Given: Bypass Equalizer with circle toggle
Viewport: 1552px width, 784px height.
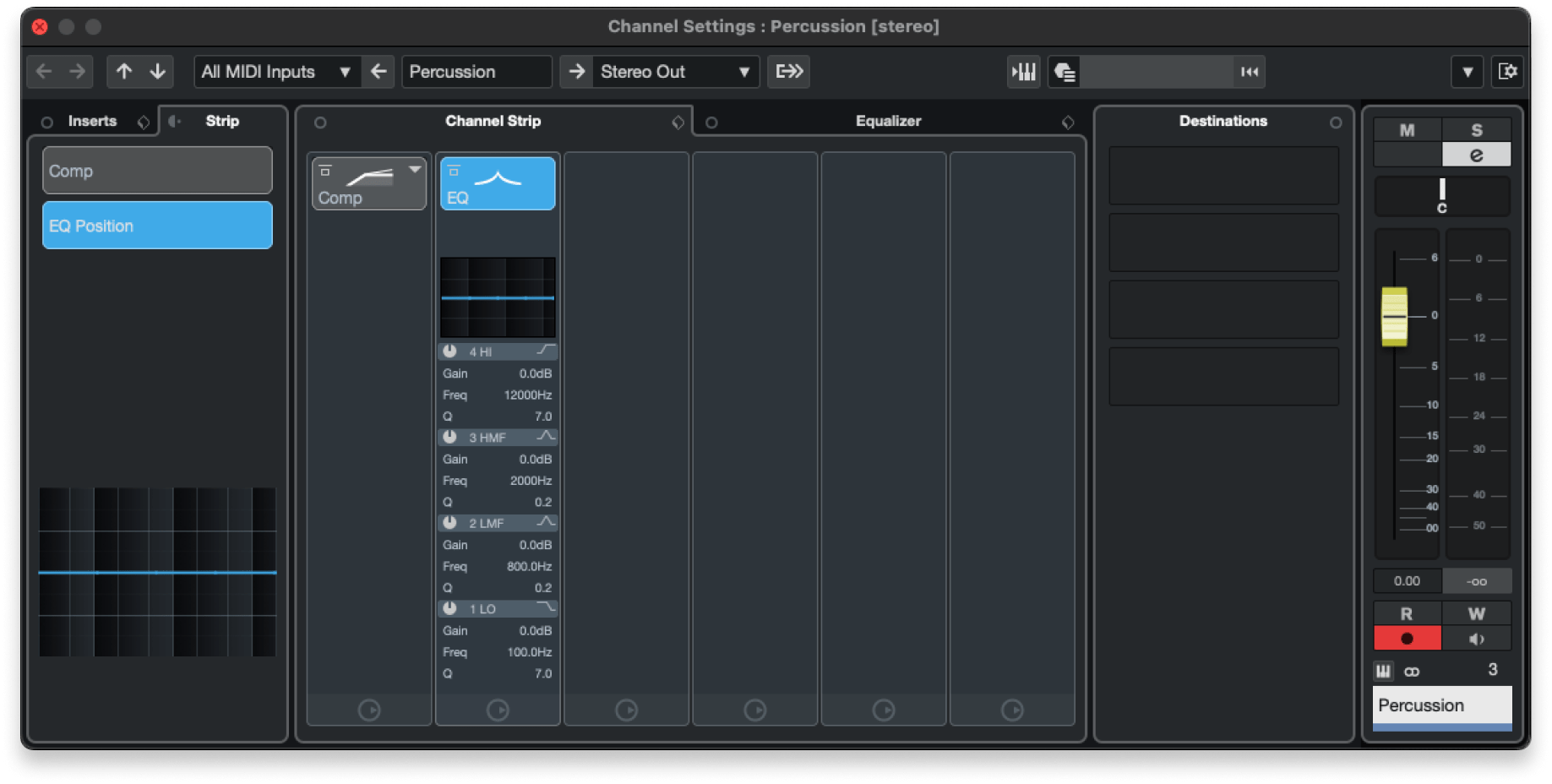Looking at the screenshot, I should click(x=711, y=122).
